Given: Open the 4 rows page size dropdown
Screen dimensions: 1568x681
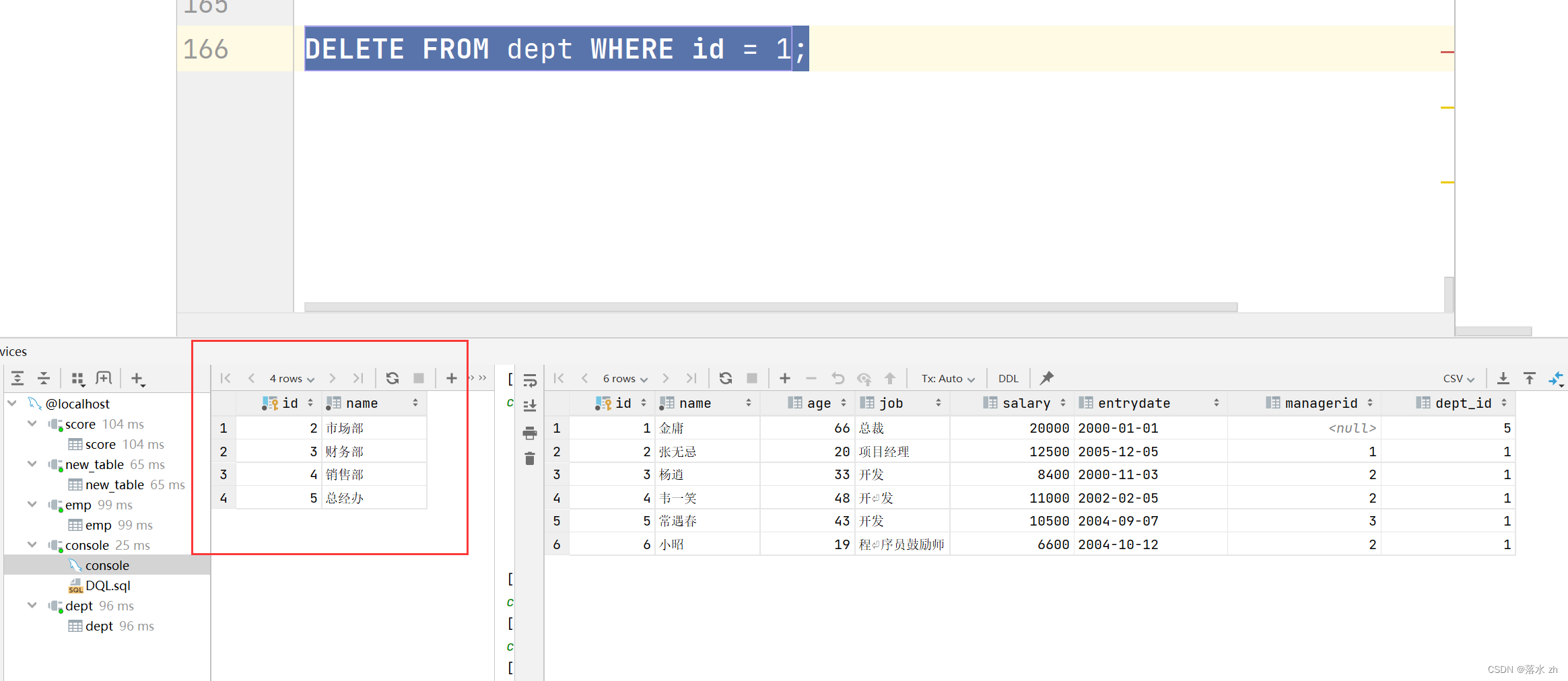Looking at the screenshot, I should pos(292,379).
